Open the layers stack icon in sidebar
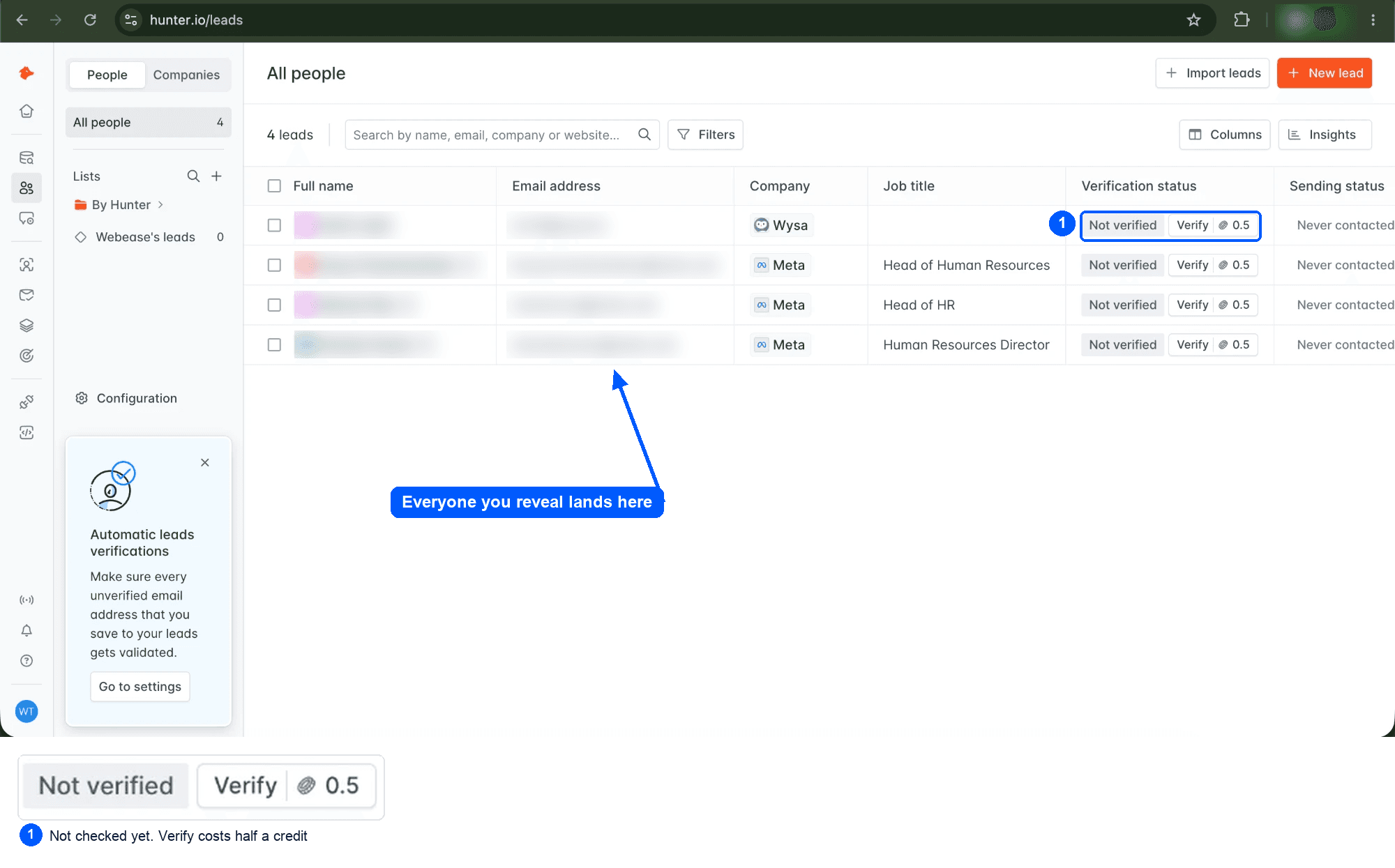This screenshot has width=1395, height=868. (27, 326)
